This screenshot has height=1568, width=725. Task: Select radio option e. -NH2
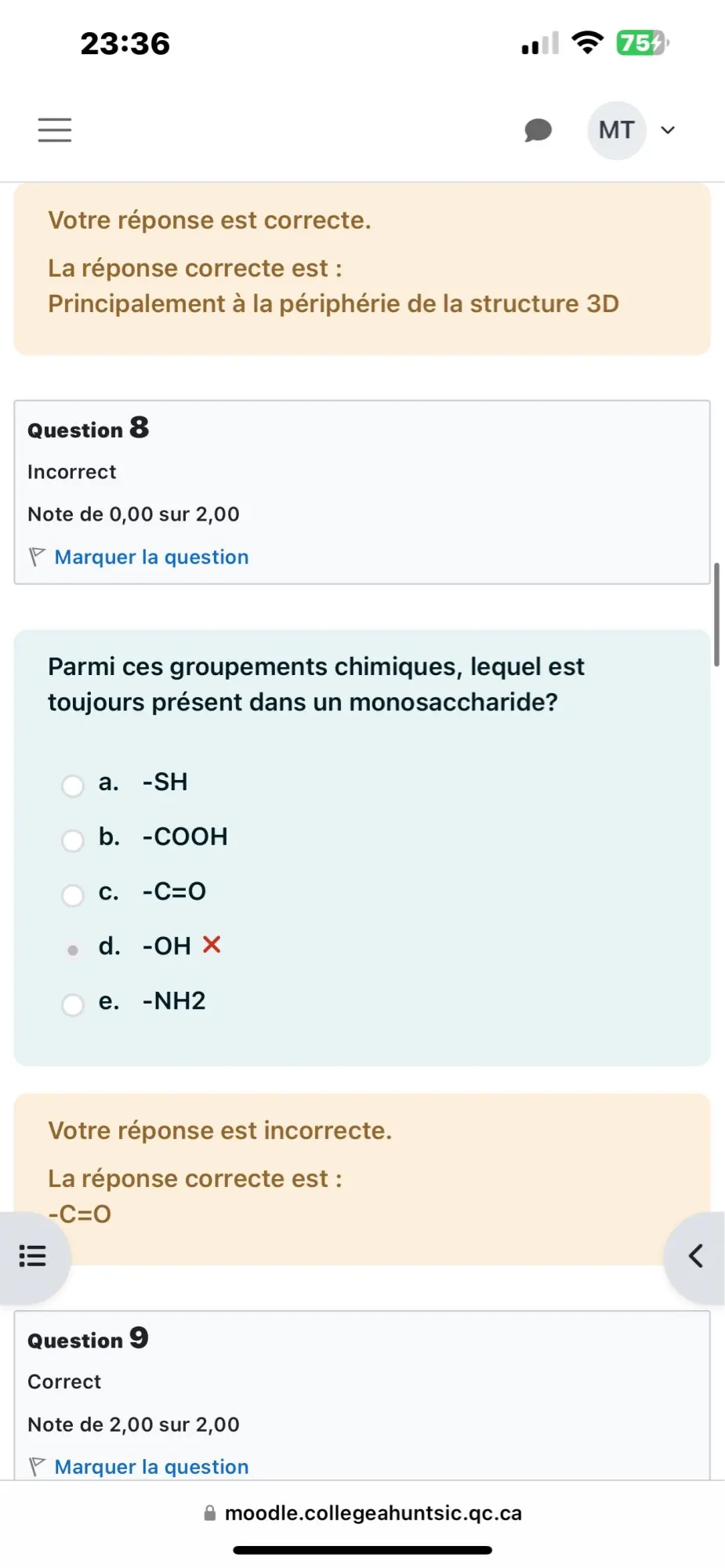coord(73,1004)
